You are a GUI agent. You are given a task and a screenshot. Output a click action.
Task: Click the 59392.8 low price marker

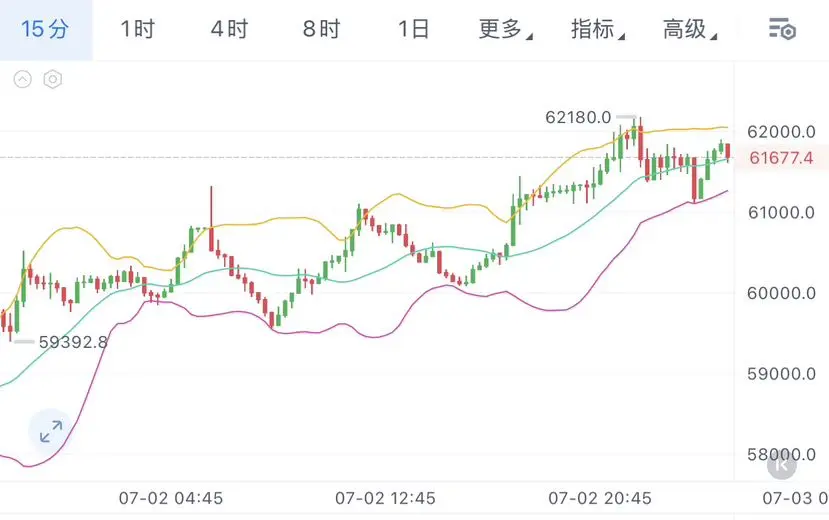[x=73, y=342]
